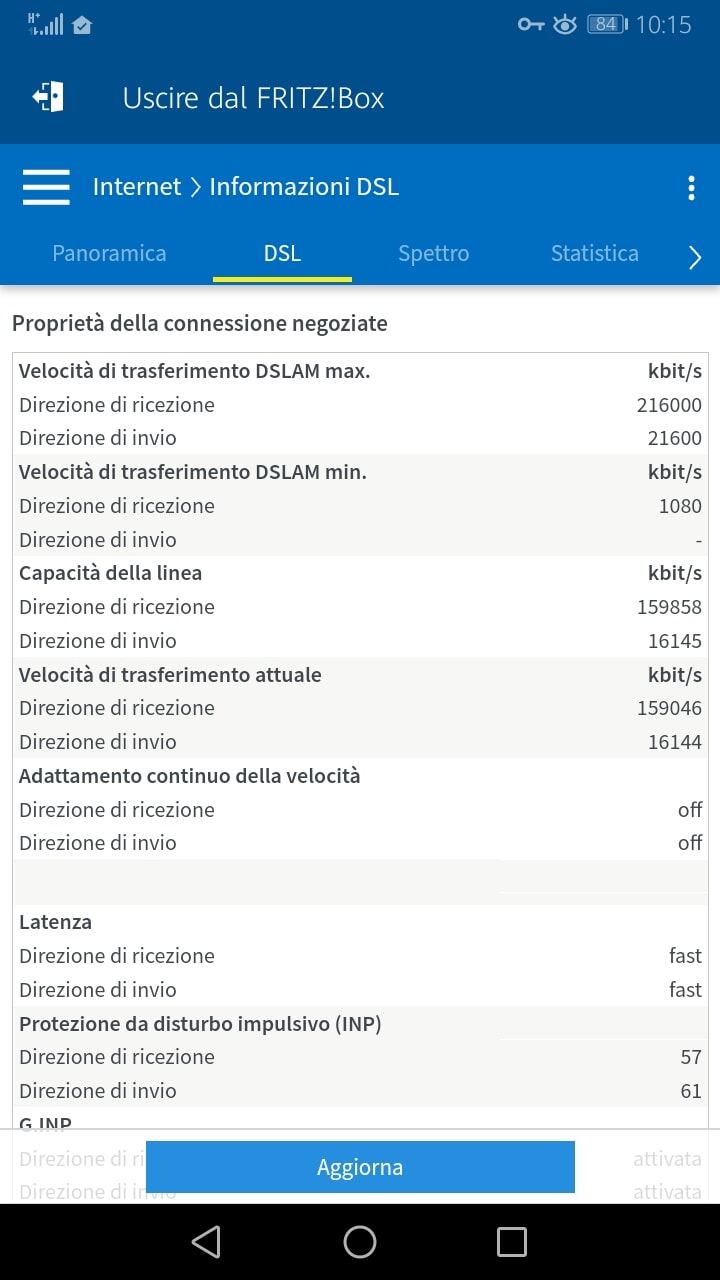Screen dimensions: 720x1280
Task: Select the DSL tab
Action: (282, 254)
